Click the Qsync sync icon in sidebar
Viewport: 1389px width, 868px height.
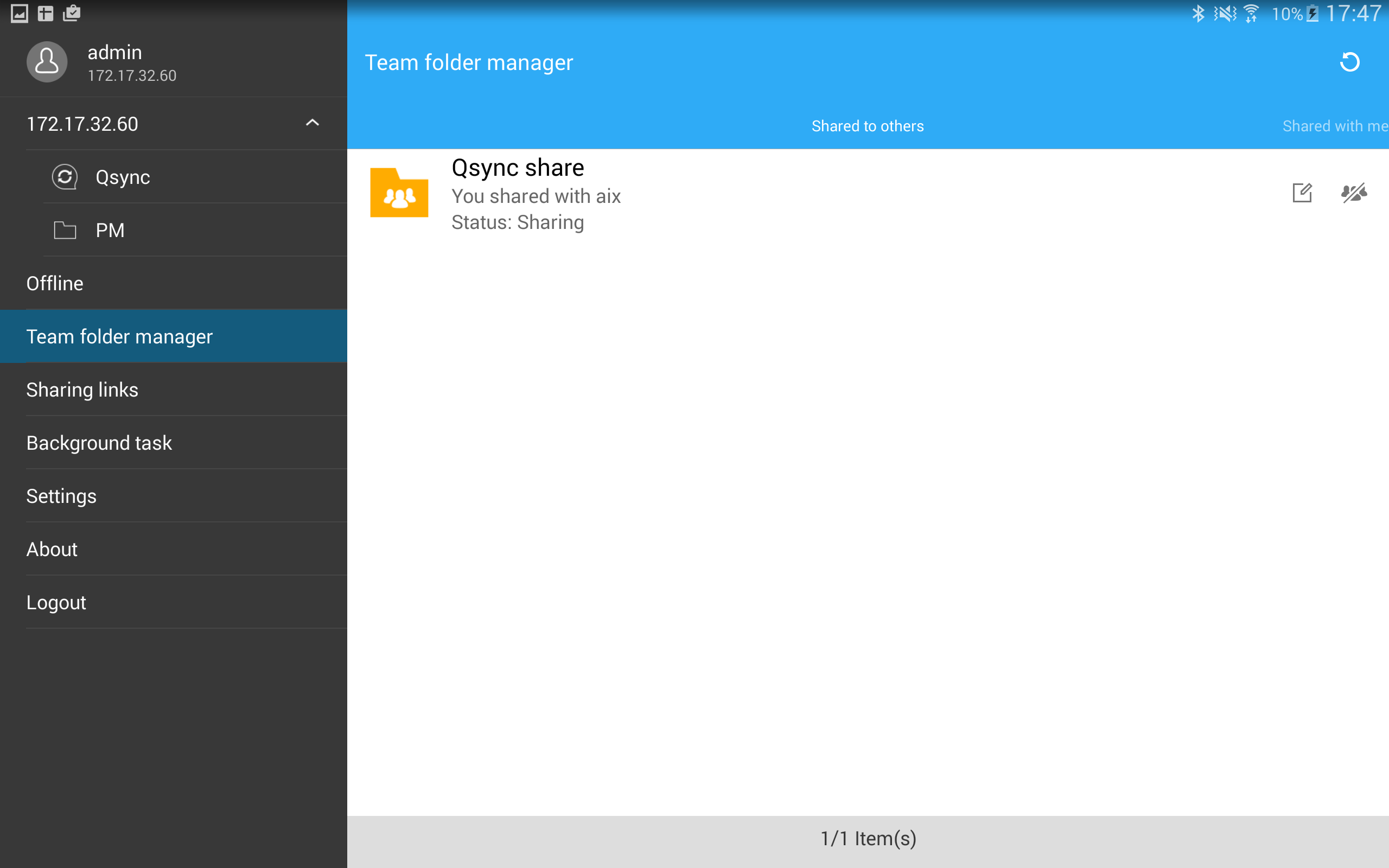[65, 177]
